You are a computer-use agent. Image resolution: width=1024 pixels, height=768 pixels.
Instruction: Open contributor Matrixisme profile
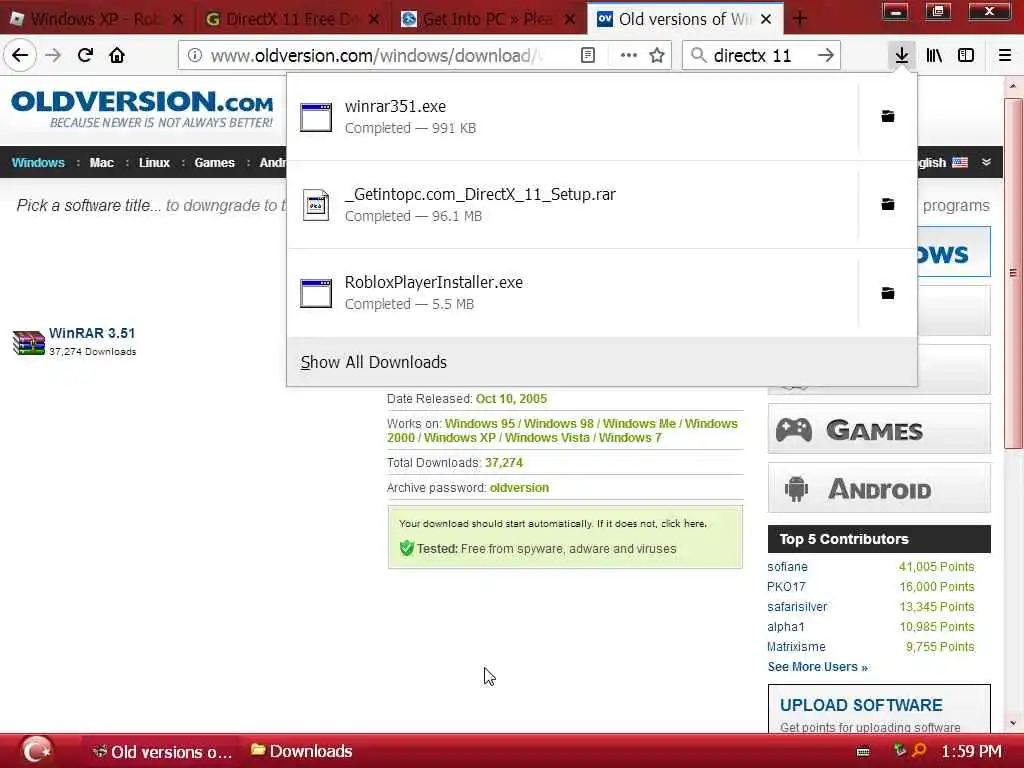[x=796, y=647]
